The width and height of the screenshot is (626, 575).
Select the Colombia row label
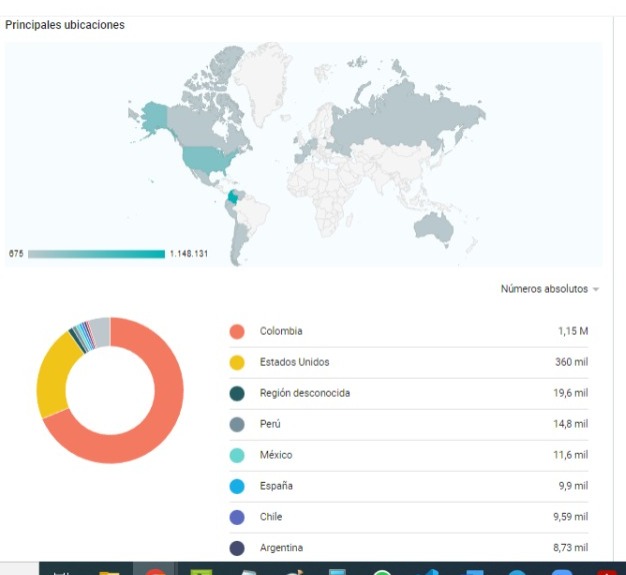[x=281, y=331]
